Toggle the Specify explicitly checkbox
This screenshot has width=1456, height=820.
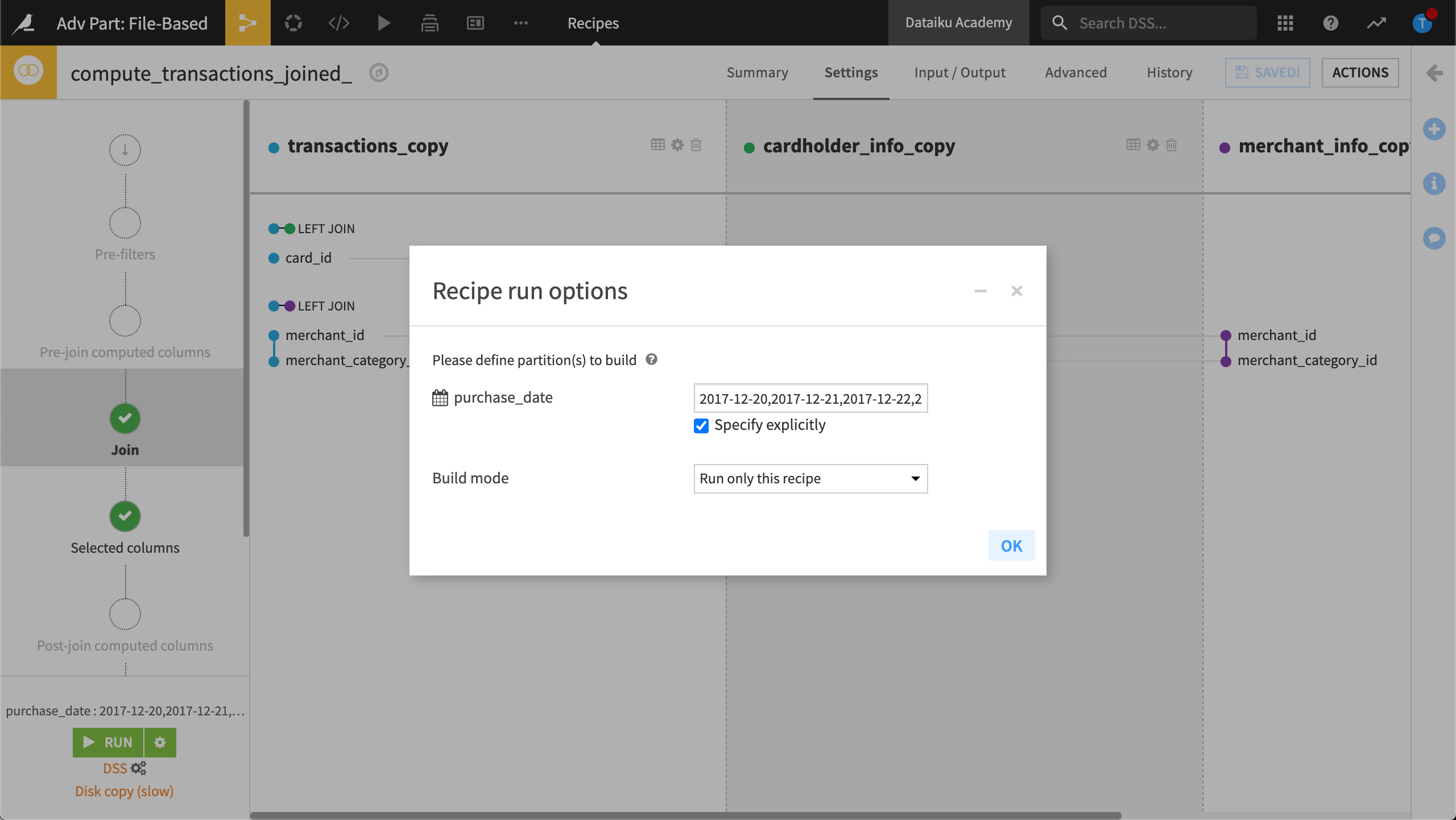pyautogui.click(x=701, y=424)
